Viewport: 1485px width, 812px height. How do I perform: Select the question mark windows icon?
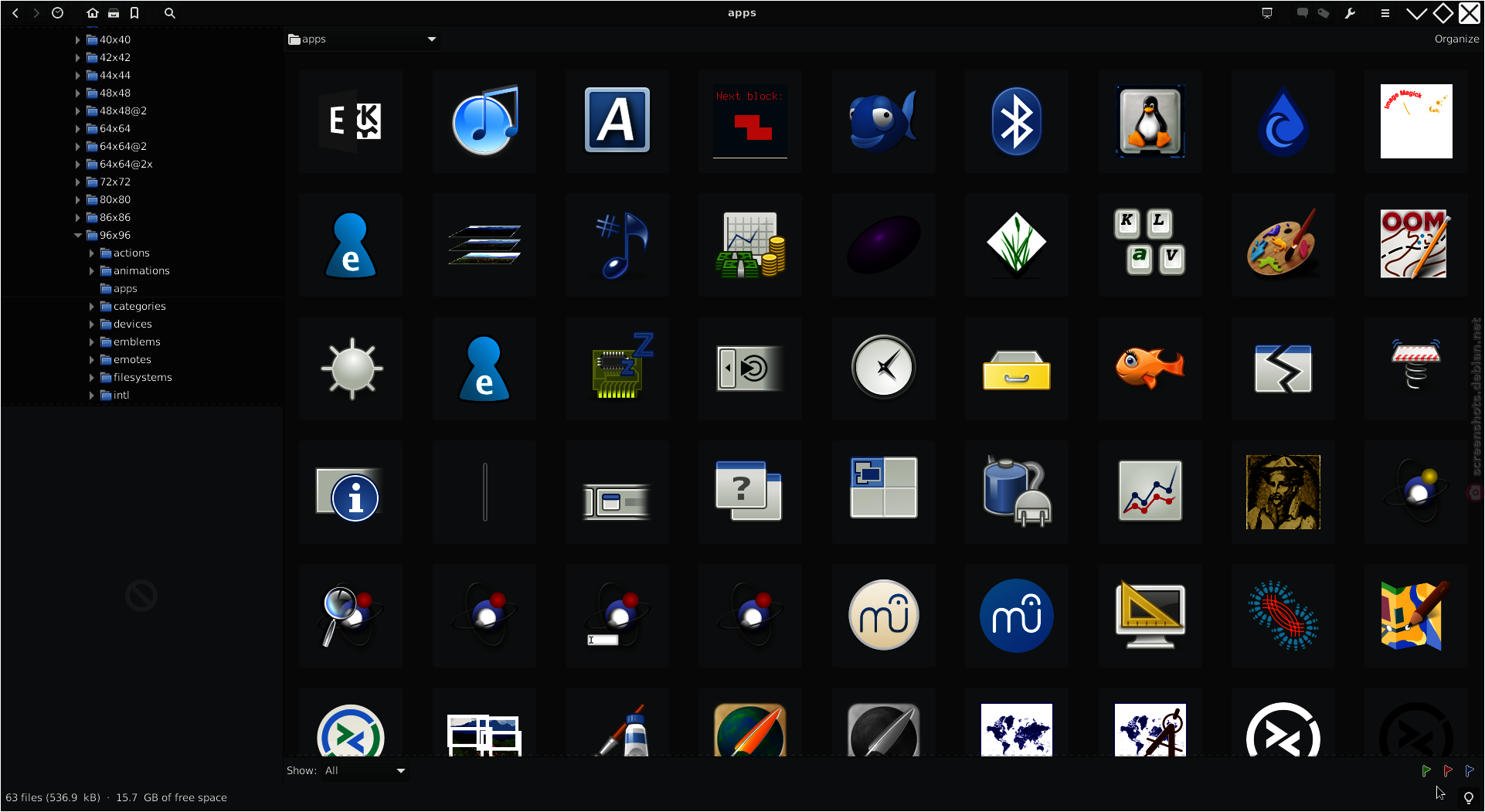pos(749,492)
